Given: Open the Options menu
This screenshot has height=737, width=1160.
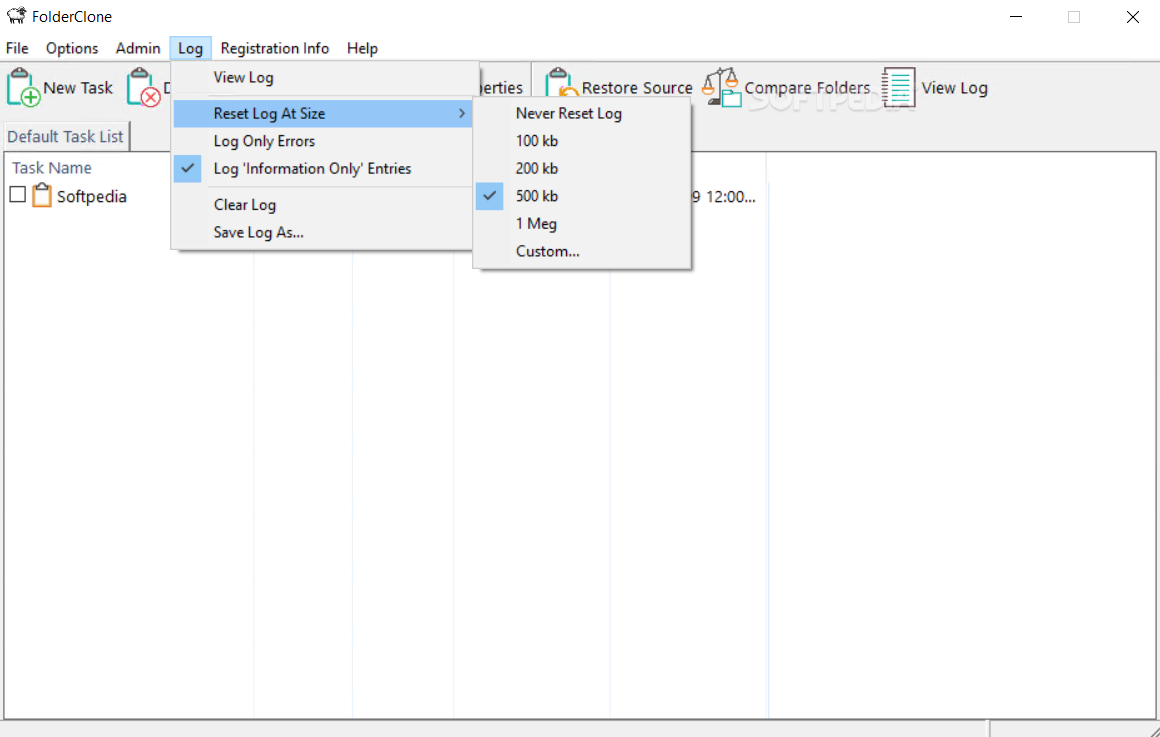Looking at the screenshot, I should (72, 48).
